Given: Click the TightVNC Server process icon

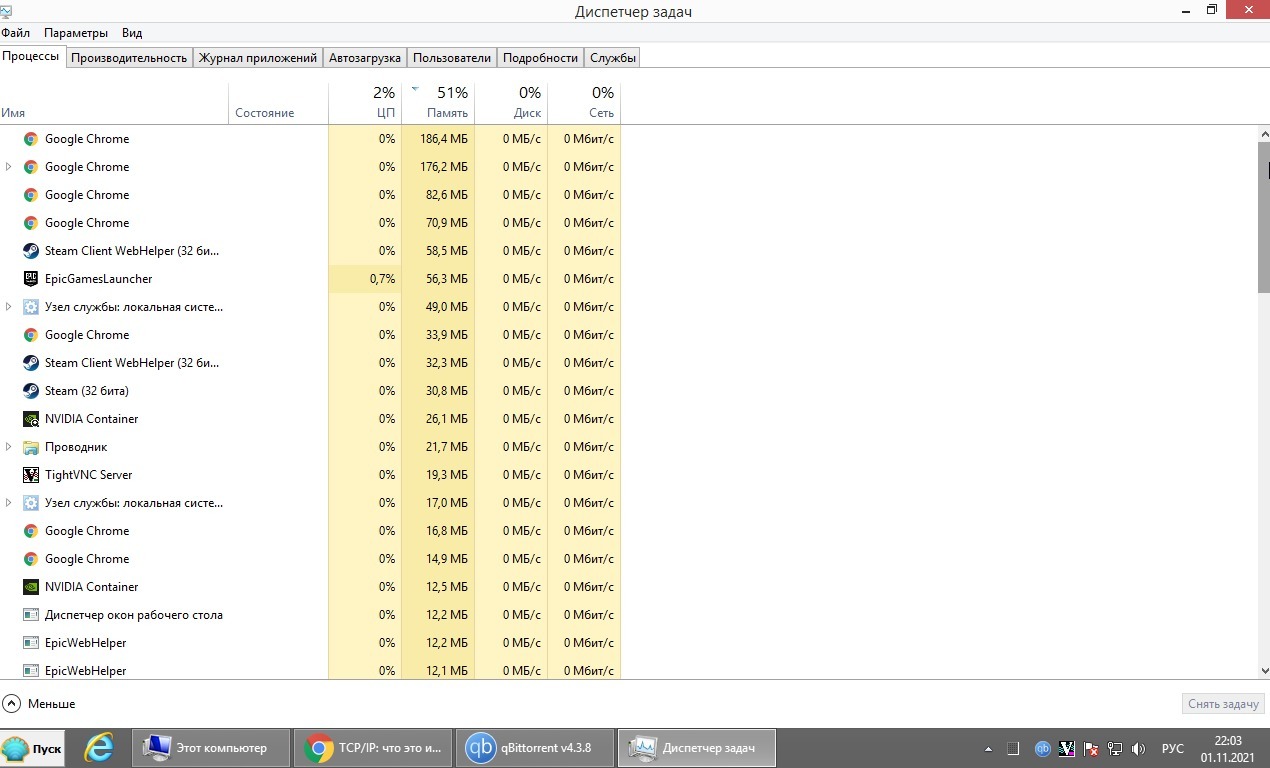Looking at the screenshot, I should [31, 475].
